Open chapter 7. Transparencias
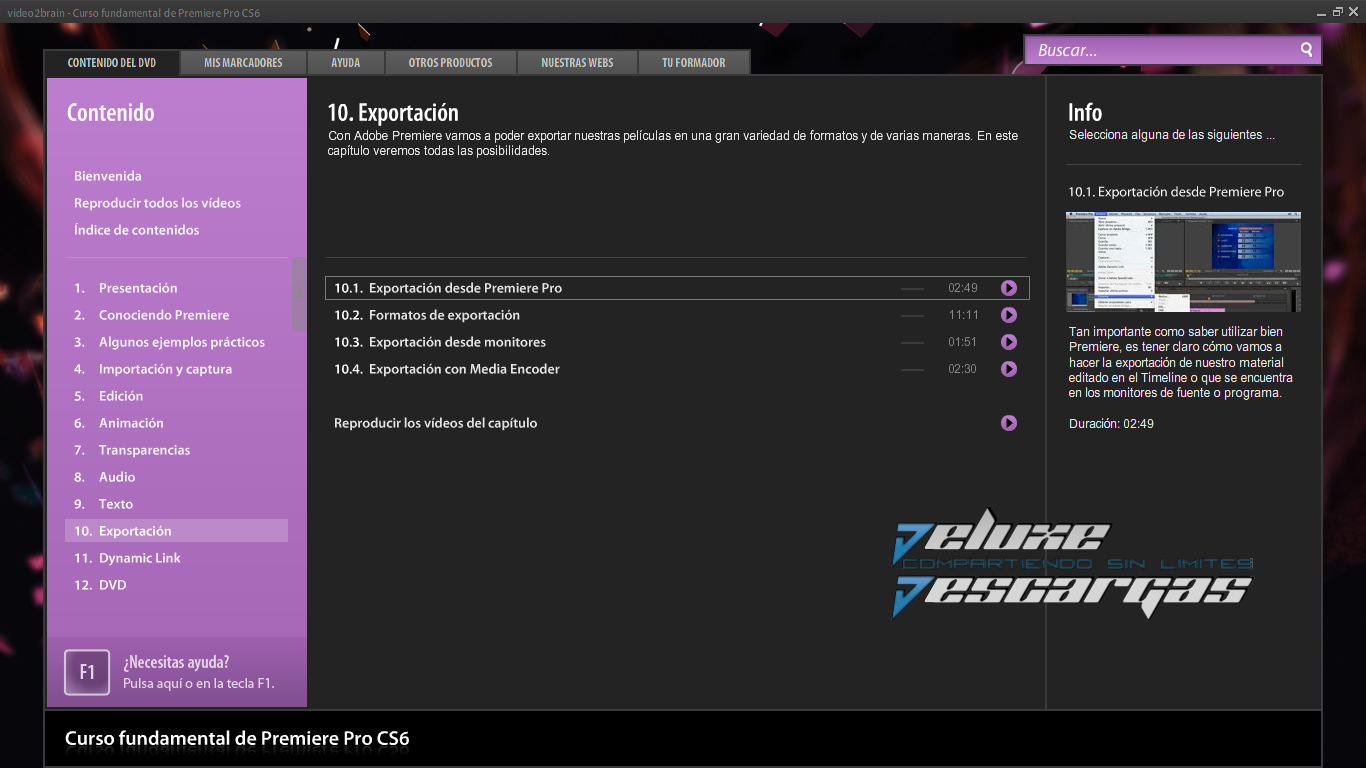The image size is (1366, 768). 132,450
